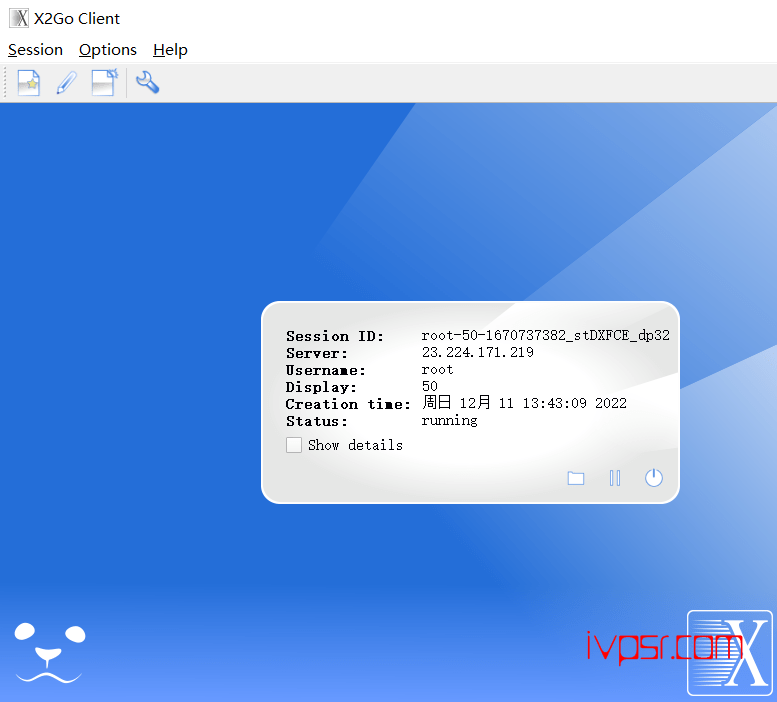Click the Display: label

pyautogui.click(x=321, y=387)
